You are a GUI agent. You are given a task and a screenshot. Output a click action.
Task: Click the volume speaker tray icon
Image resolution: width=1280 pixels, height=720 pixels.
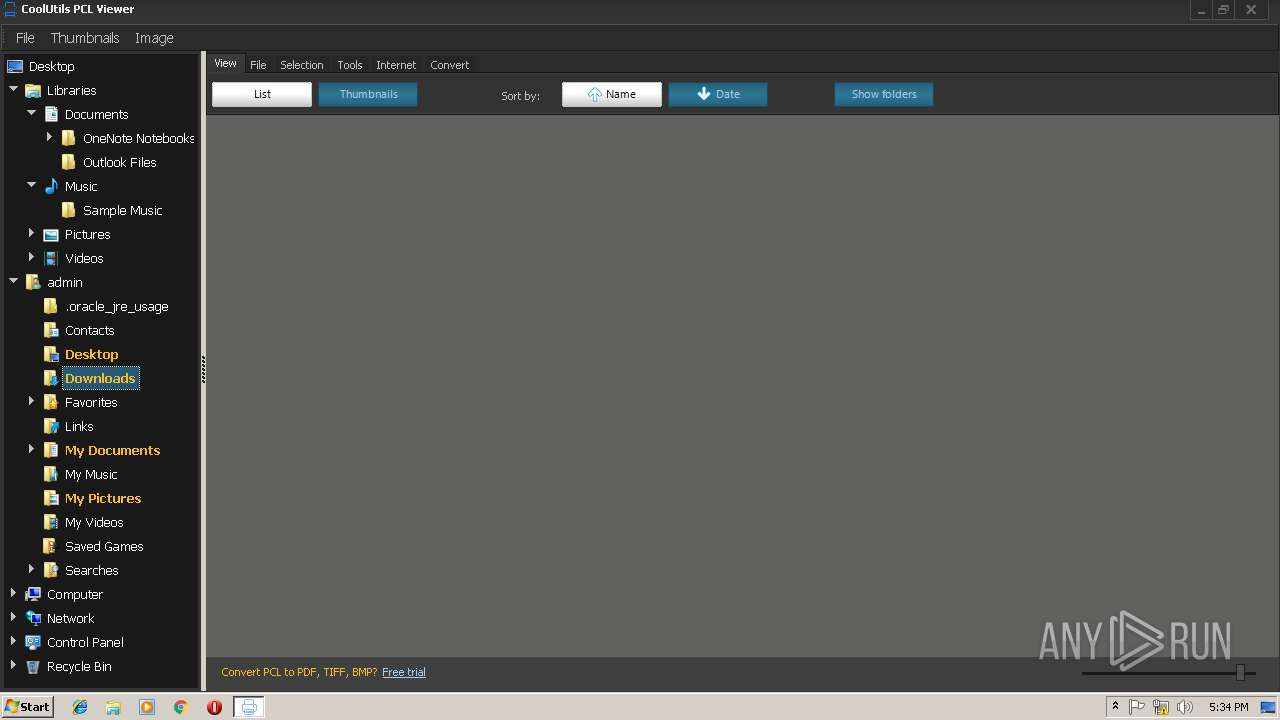point(1185,707)
